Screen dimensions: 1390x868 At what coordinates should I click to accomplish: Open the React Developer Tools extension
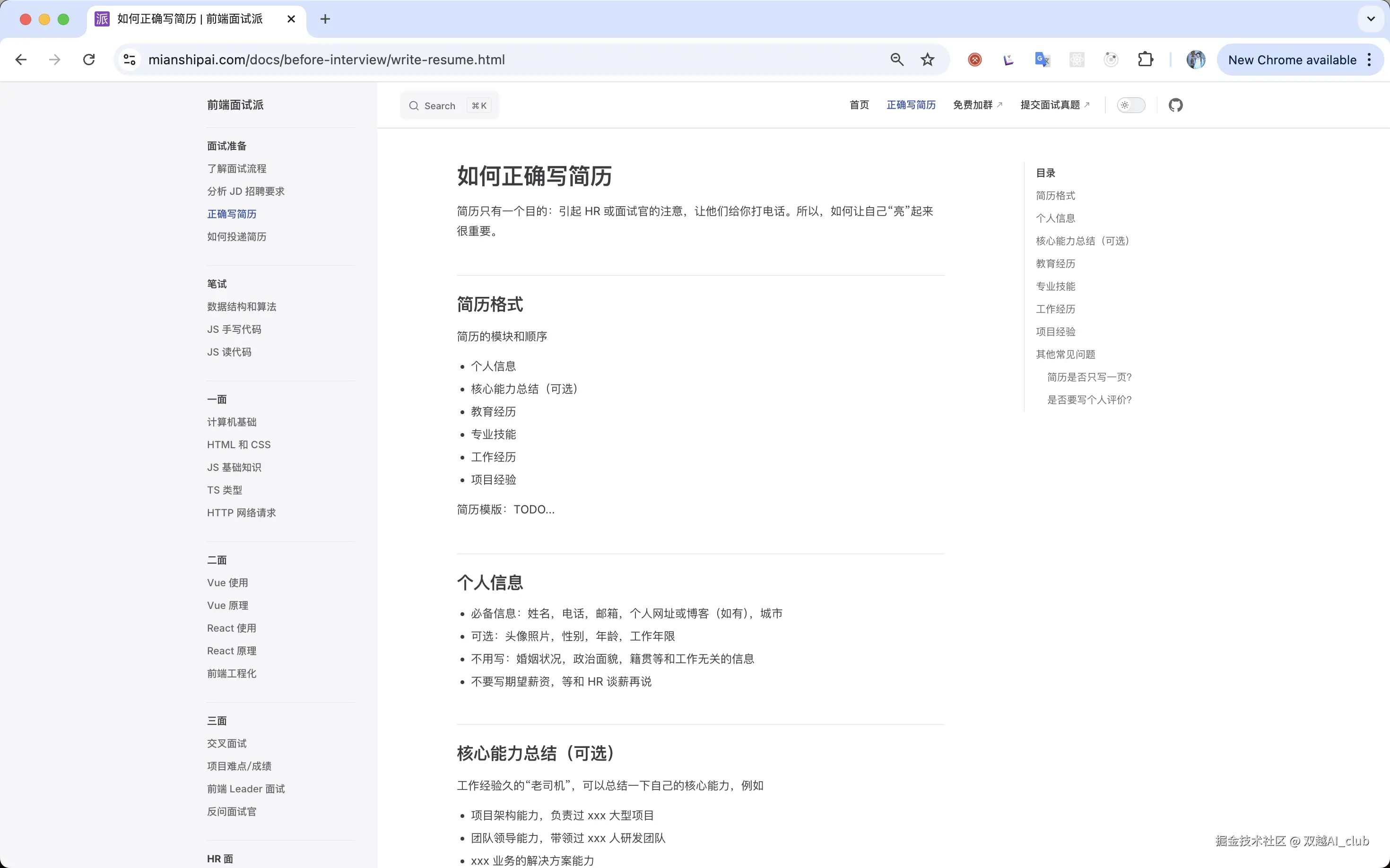1077,59
